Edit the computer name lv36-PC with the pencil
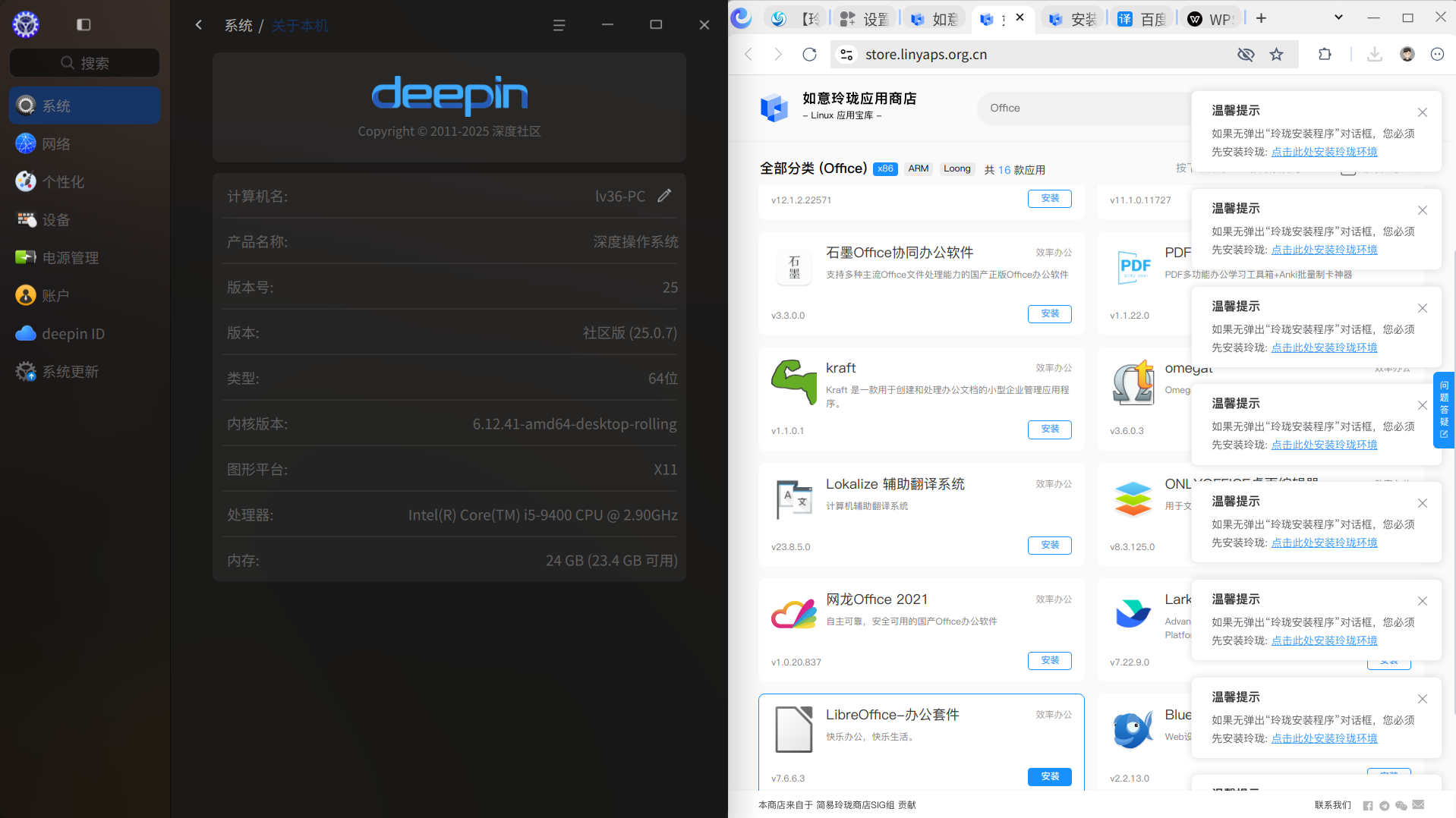The width and height of the screenshot is (1456, 818). (664, 196)
